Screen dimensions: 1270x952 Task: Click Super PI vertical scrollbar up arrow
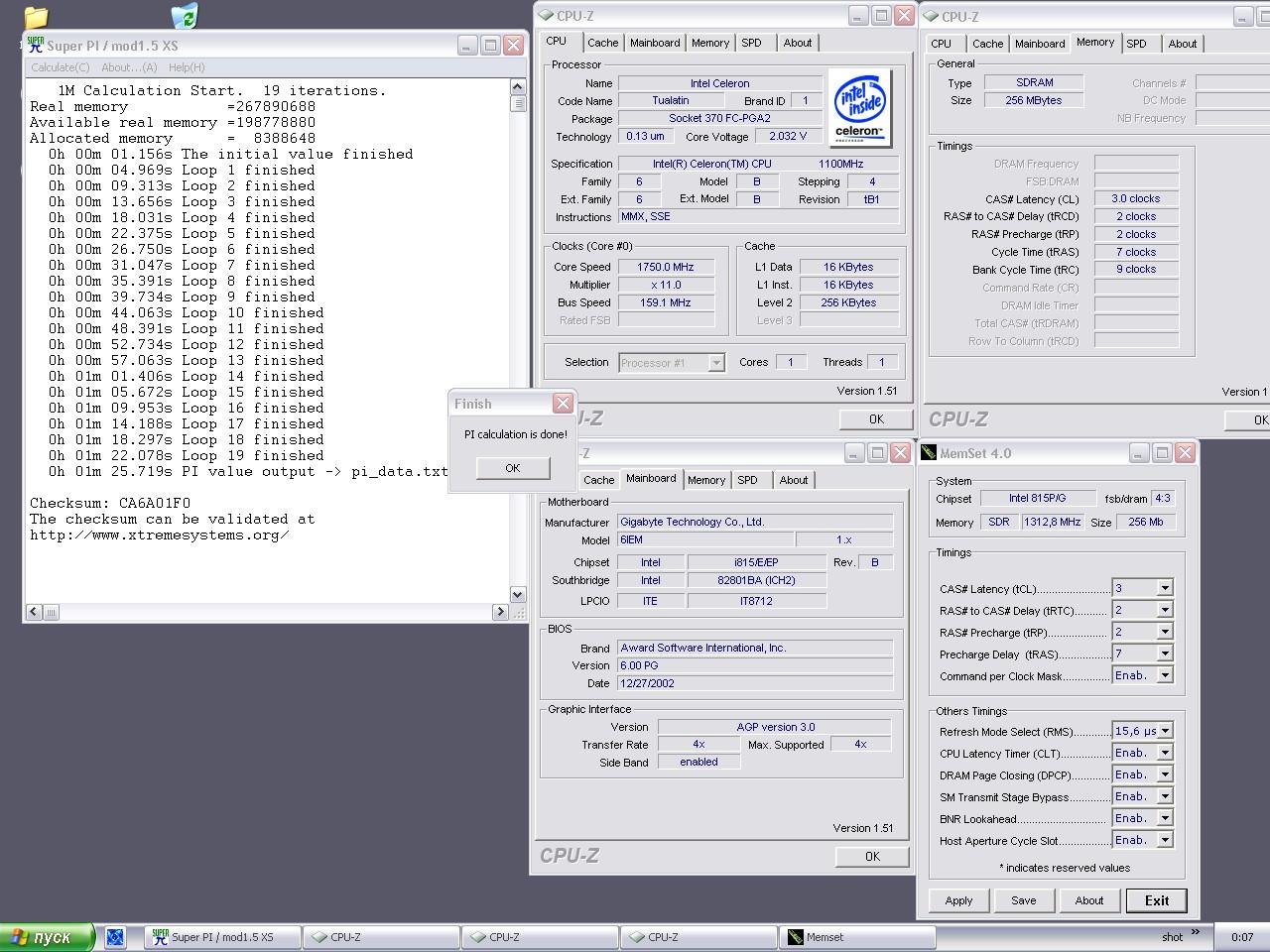click(x=518, y=87)
